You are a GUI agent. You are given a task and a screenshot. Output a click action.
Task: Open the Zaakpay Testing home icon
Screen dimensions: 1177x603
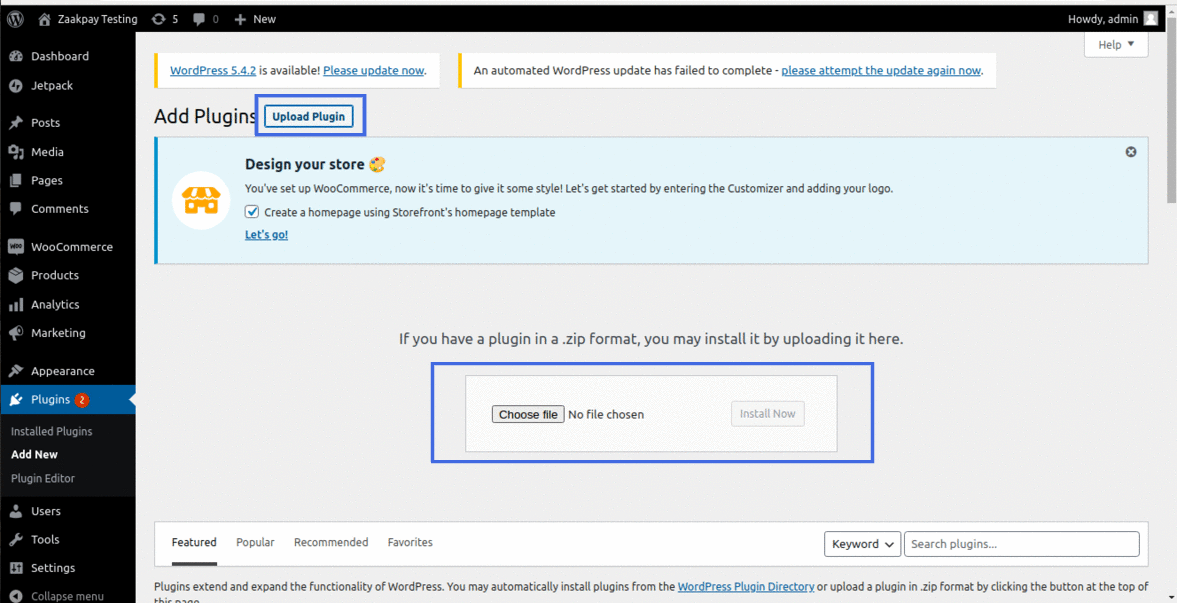coord(44,20)
